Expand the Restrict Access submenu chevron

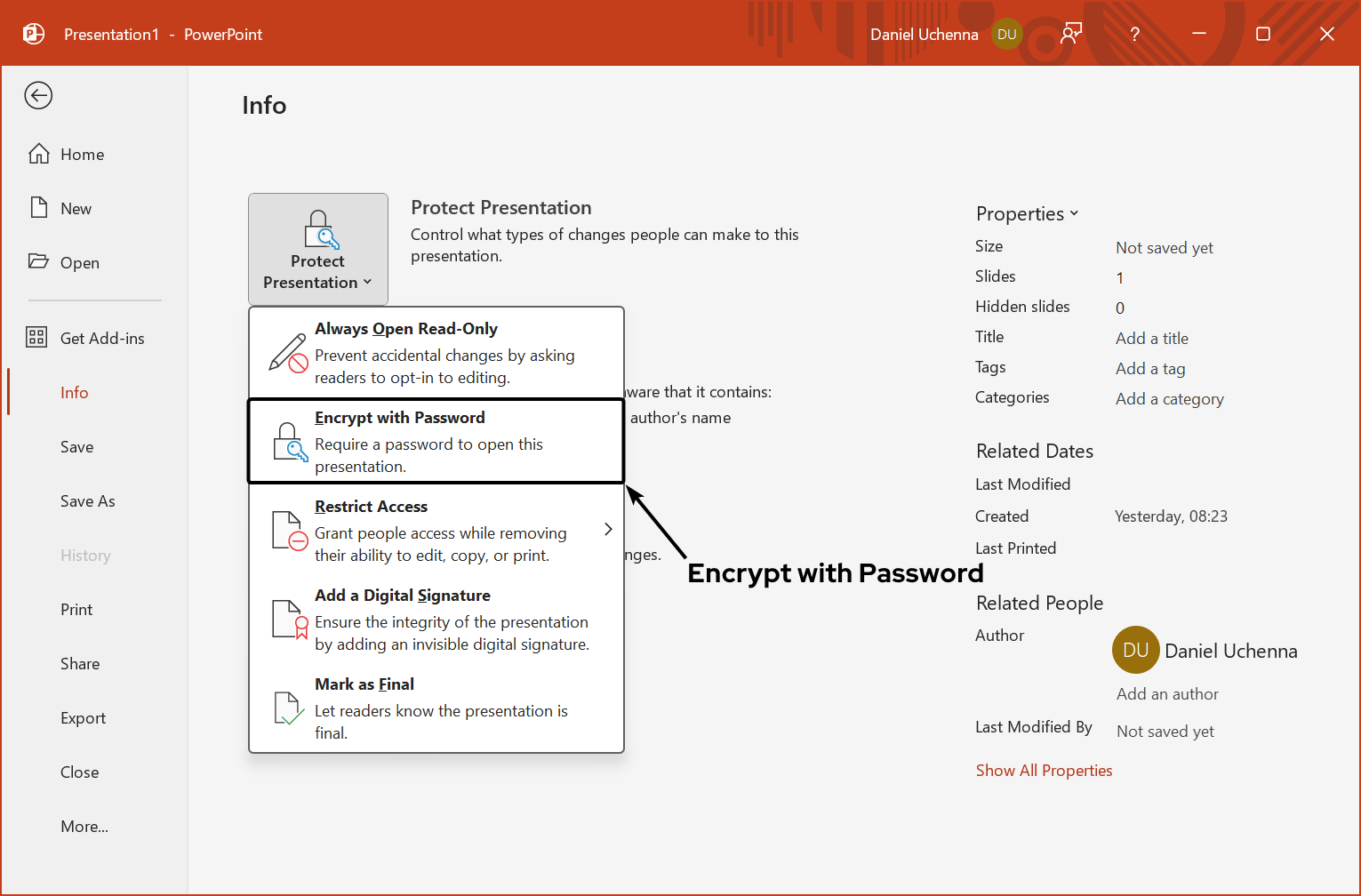pos(608,528)
